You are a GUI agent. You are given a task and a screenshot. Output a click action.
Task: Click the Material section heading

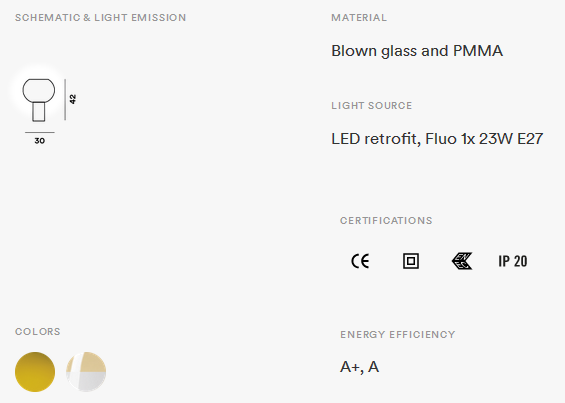[359, 18]
